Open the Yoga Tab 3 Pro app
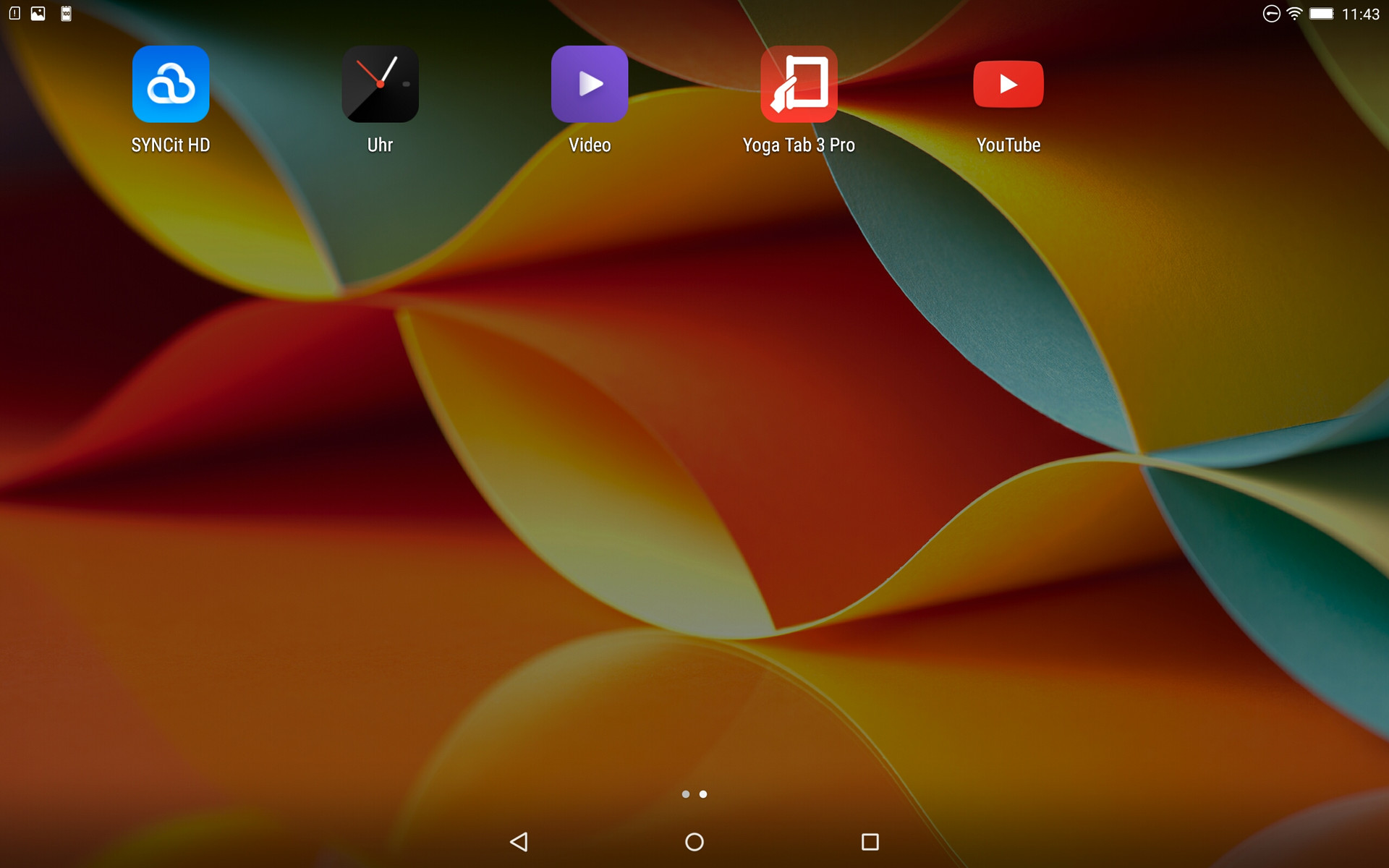This screenshot has width=1389, height=868. pyautogui.click(x=799, y=84)
